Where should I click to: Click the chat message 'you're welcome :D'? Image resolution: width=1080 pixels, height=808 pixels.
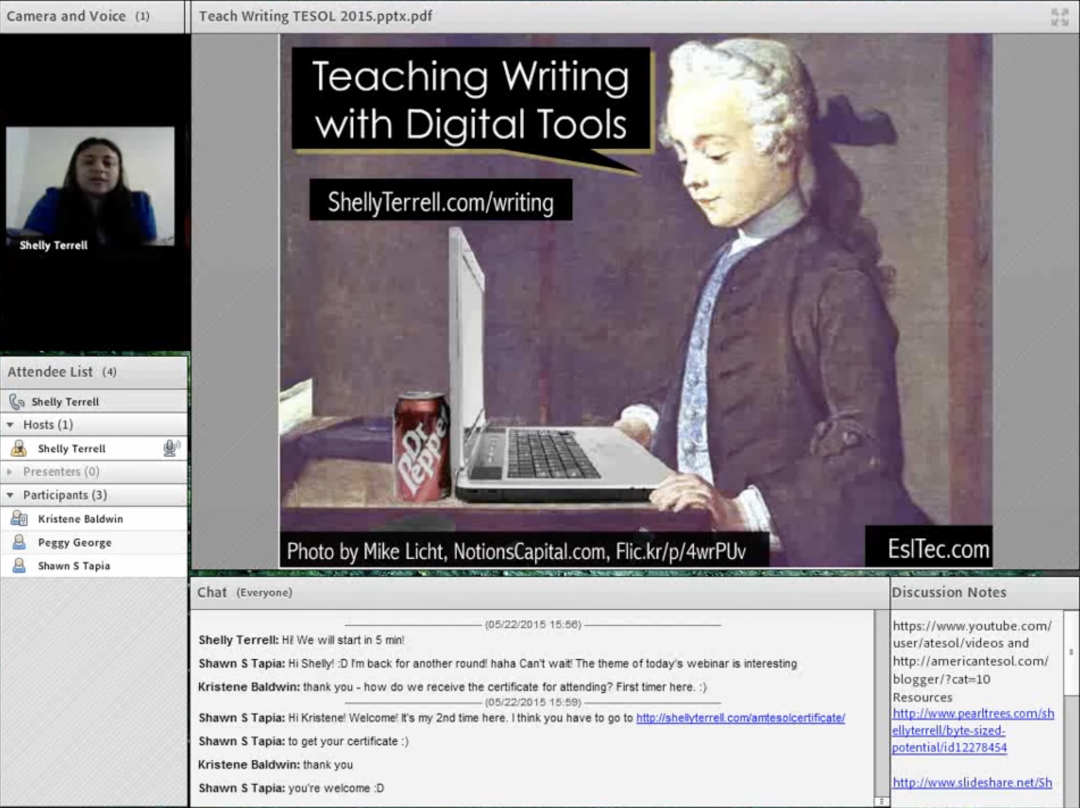[335, 788]
